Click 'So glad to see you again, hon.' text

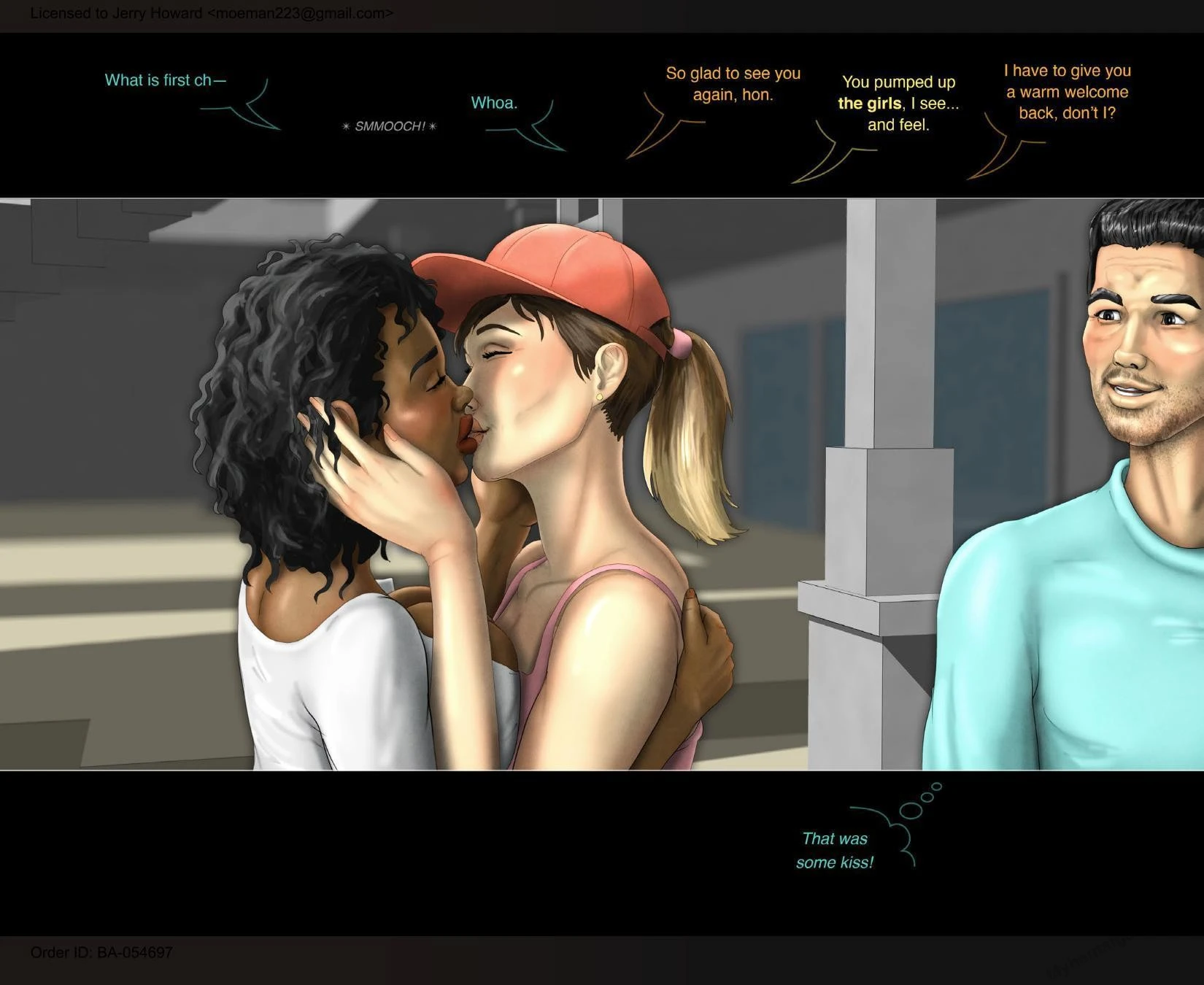(733, 84)
